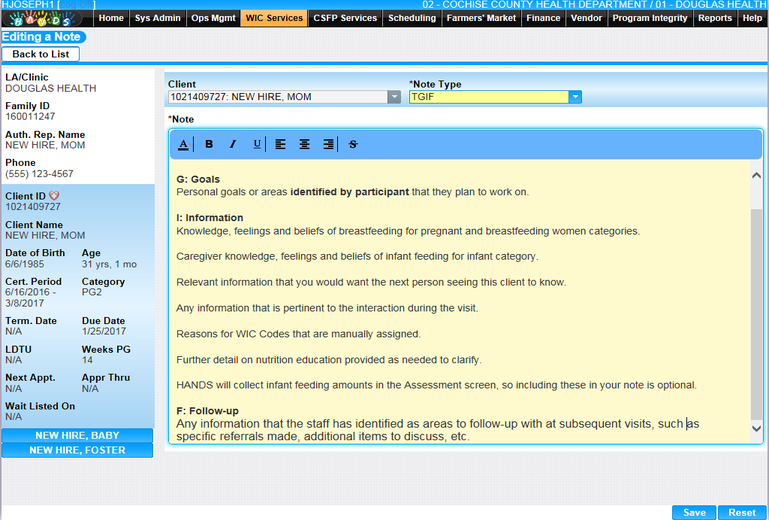Click the Reset button

coord(742,512)
